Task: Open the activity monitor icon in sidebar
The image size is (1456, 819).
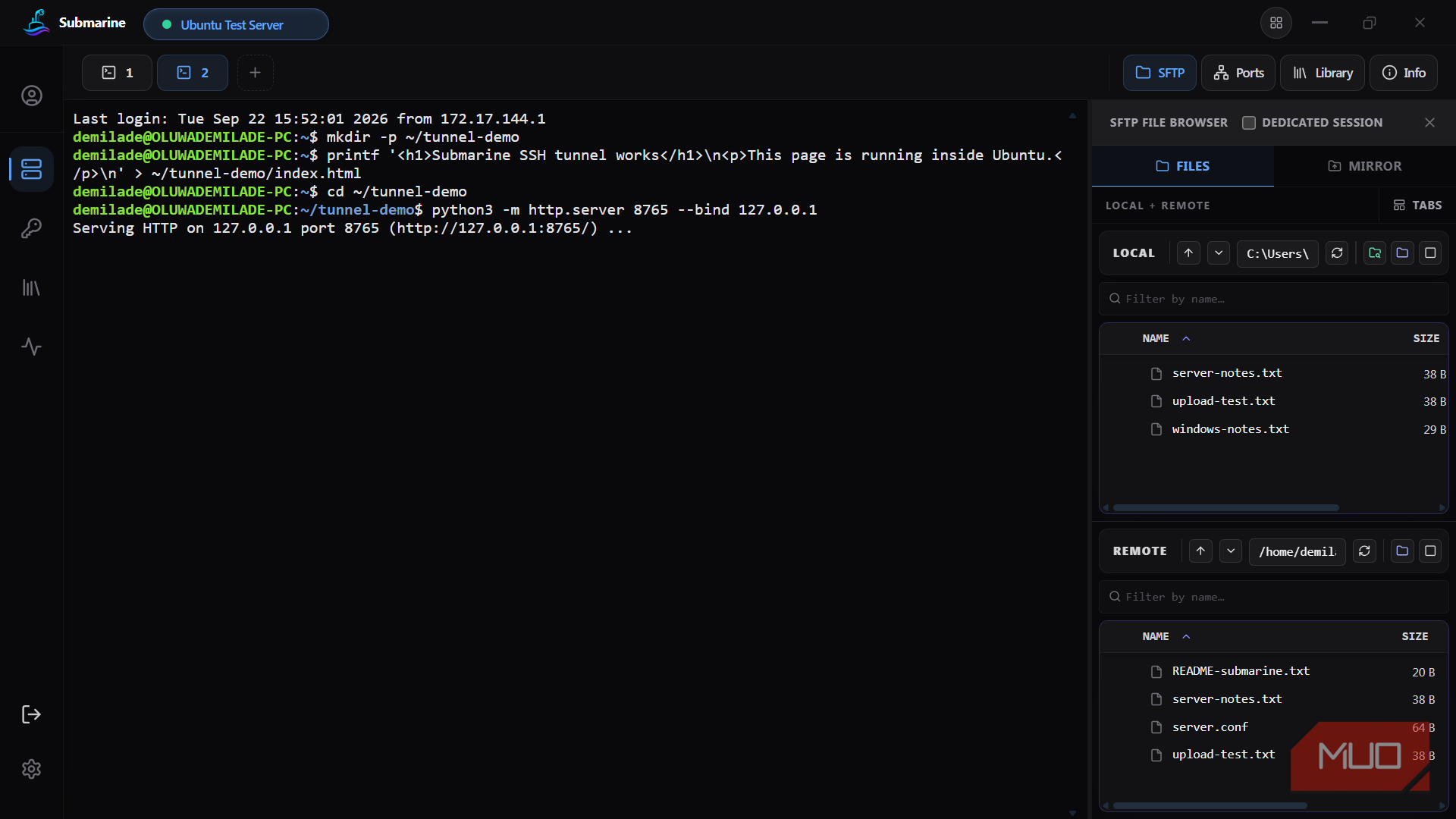Action: [31, 347]
